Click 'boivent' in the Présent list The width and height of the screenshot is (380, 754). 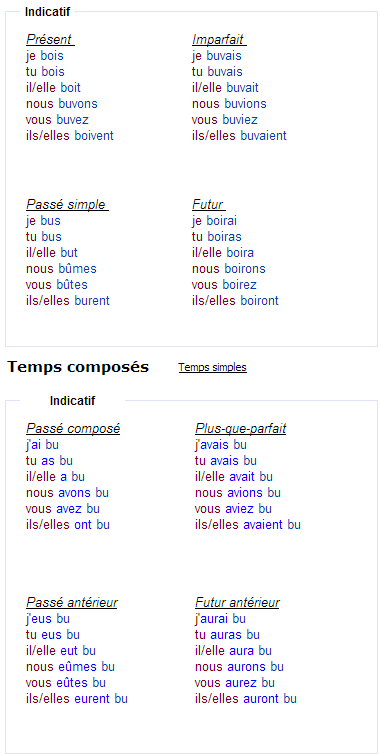[94, 136]
